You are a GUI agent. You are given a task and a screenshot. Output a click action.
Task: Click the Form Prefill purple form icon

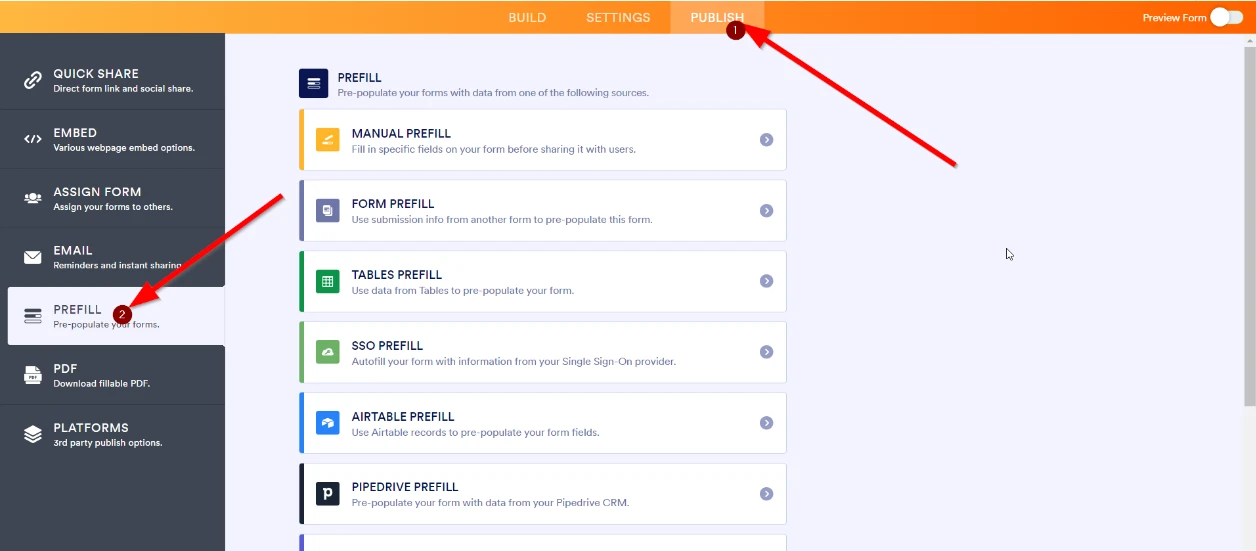click(x=328, y=211)
